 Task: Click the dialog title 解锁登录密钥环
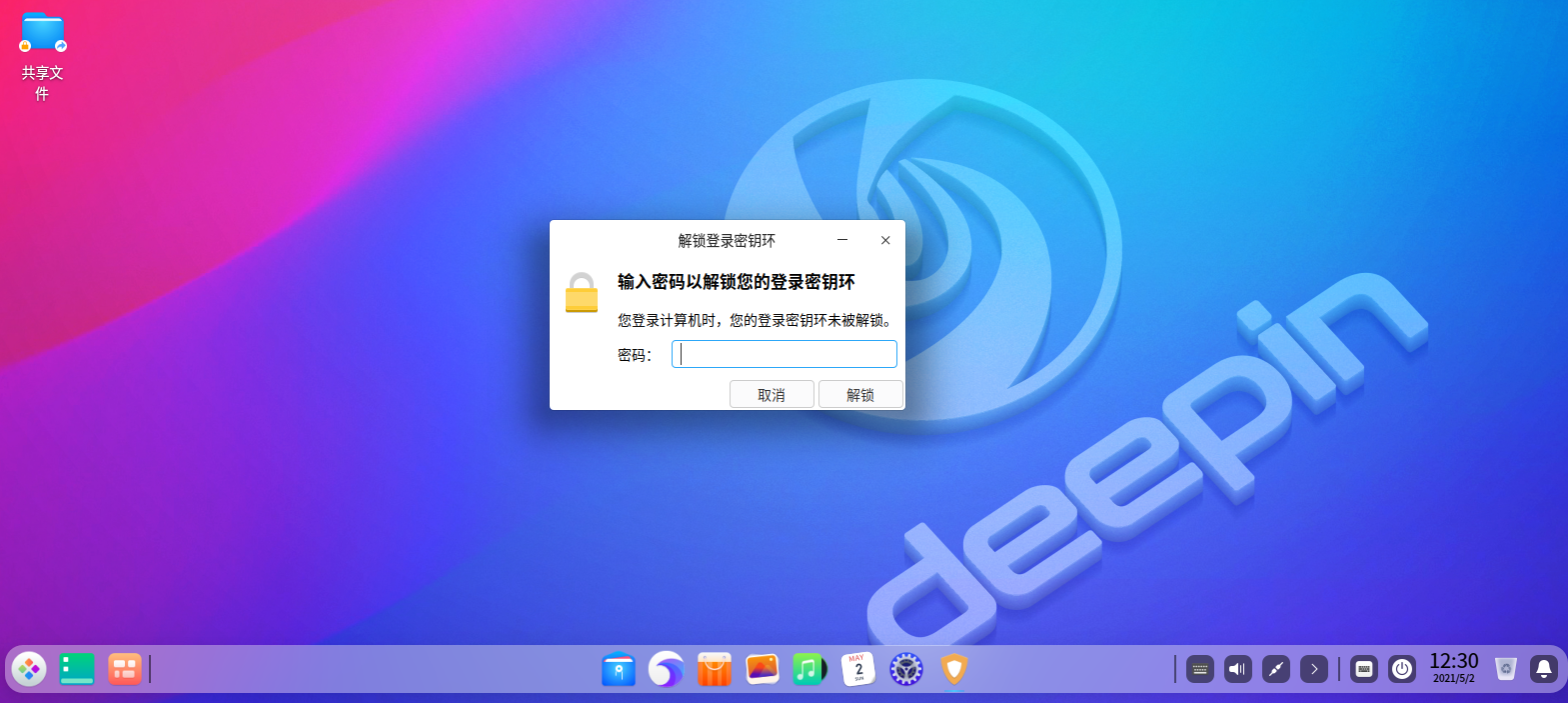coord(727,240)
